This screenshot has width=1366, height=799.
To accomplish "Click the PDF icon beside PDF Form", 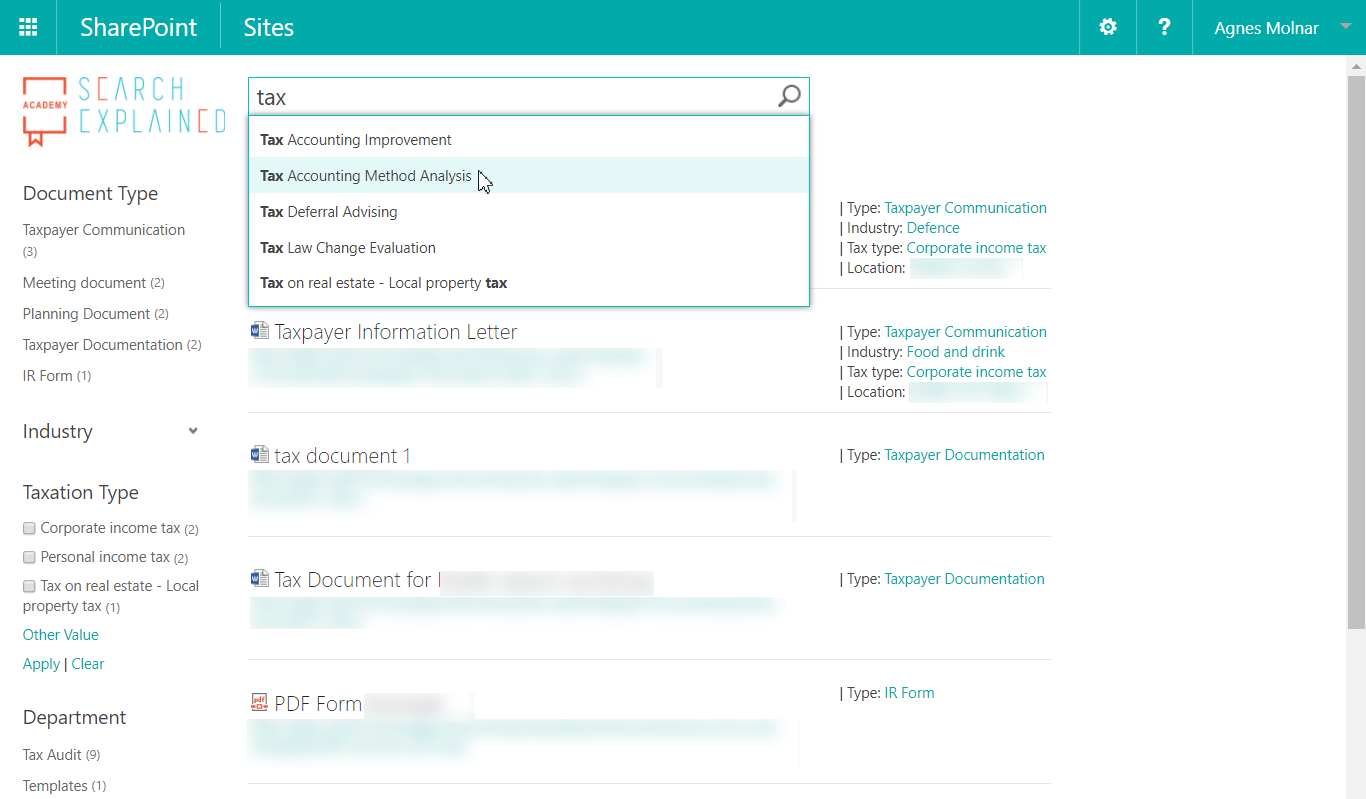I will [x=259, y=703].
